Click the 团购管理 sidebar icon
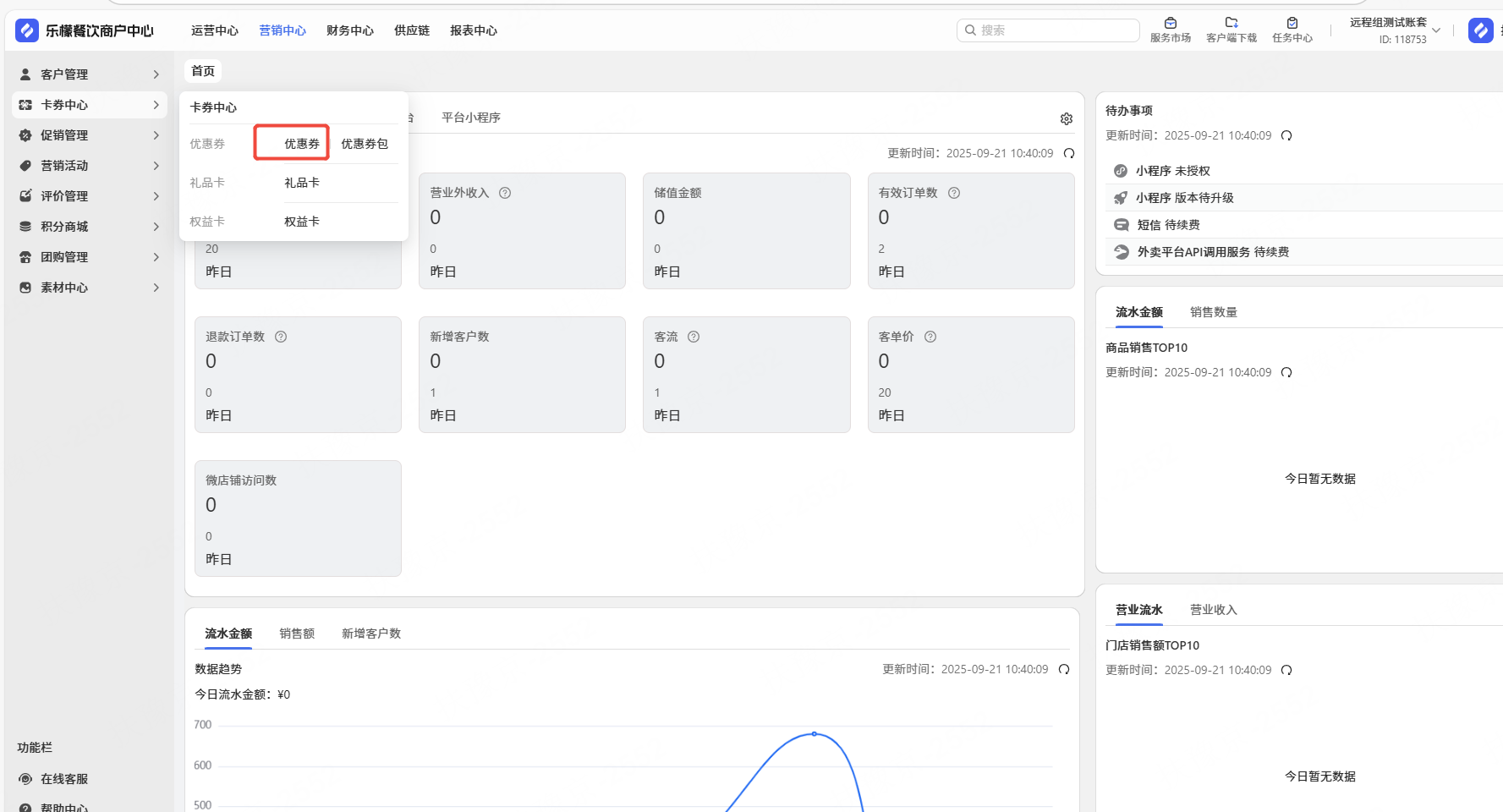The width and height of the screenshot is (1503, 812). coord(25,257)
